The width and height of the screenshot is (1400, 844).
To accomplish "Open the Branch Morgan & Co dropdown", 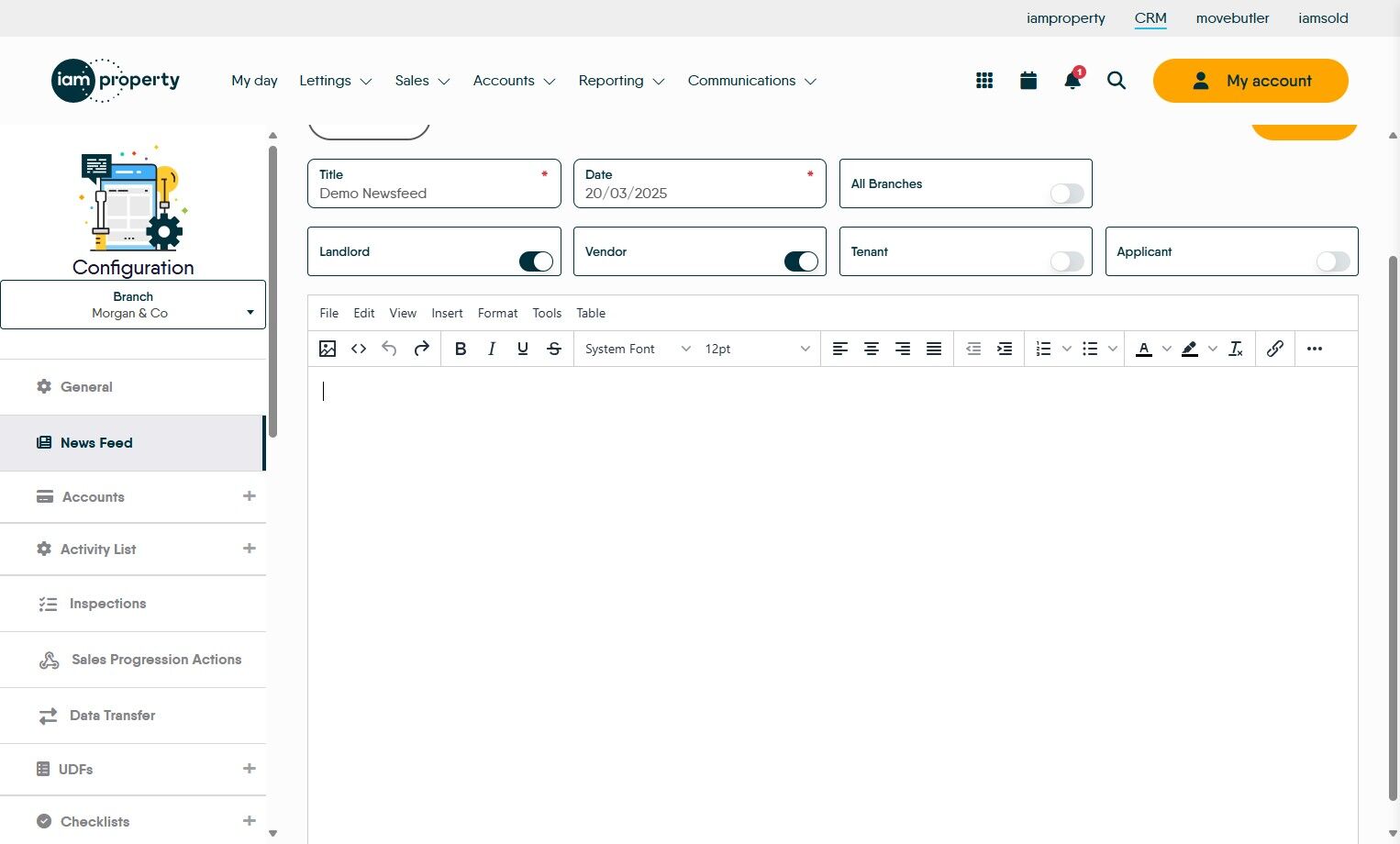I will (133, 305).
